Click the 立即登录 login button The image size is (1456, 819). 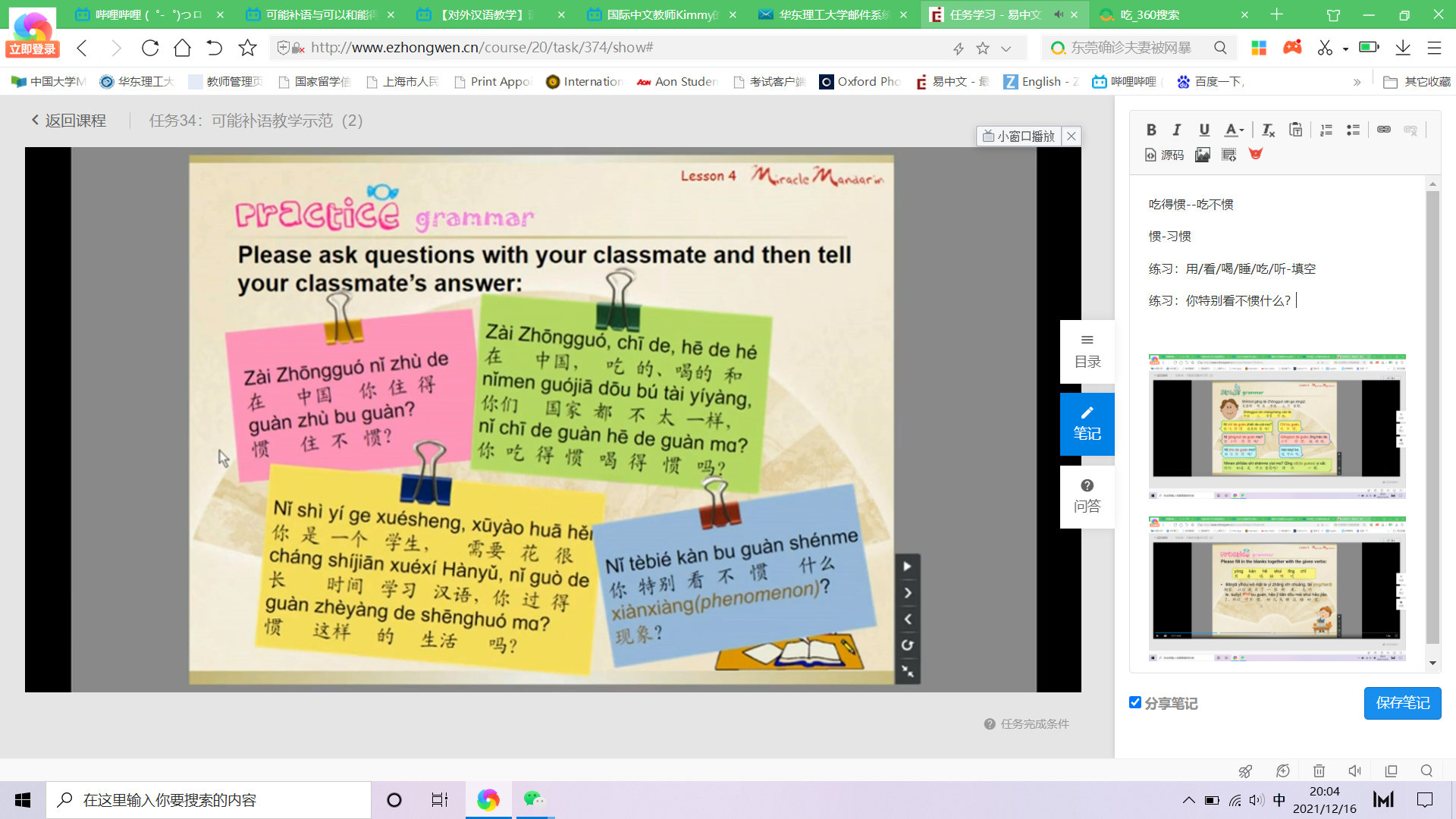coord(33,49)
